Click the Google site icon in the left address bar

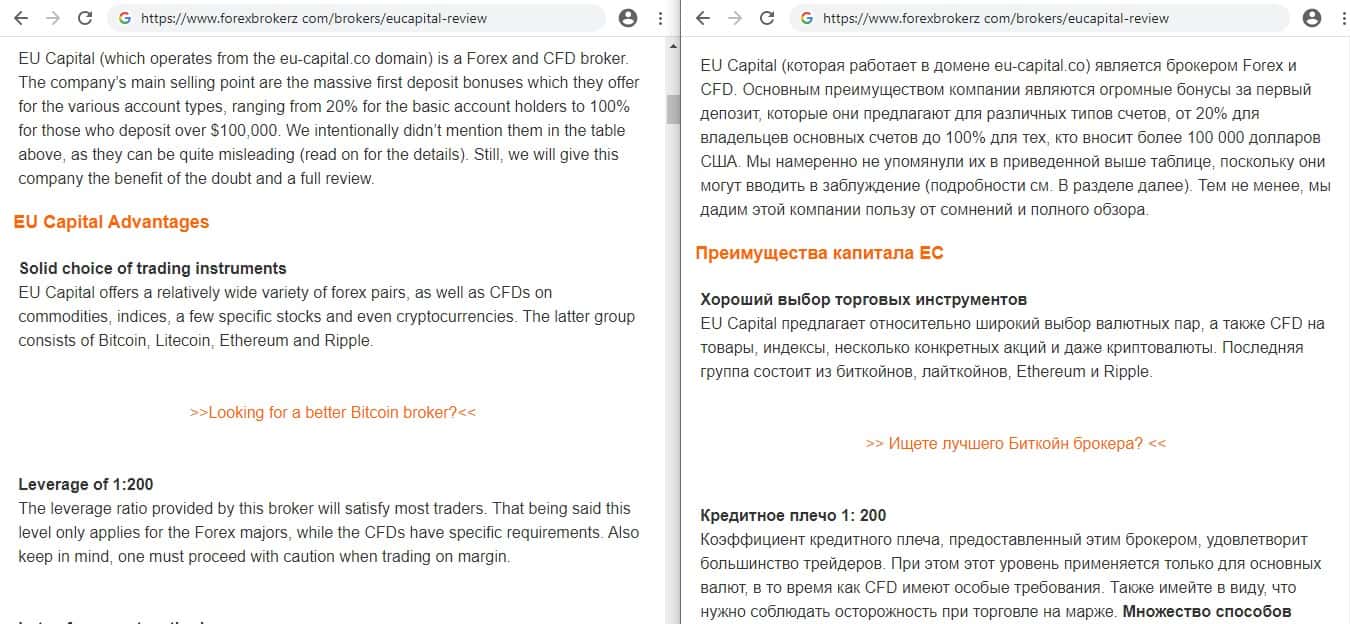tap(125, 18)
